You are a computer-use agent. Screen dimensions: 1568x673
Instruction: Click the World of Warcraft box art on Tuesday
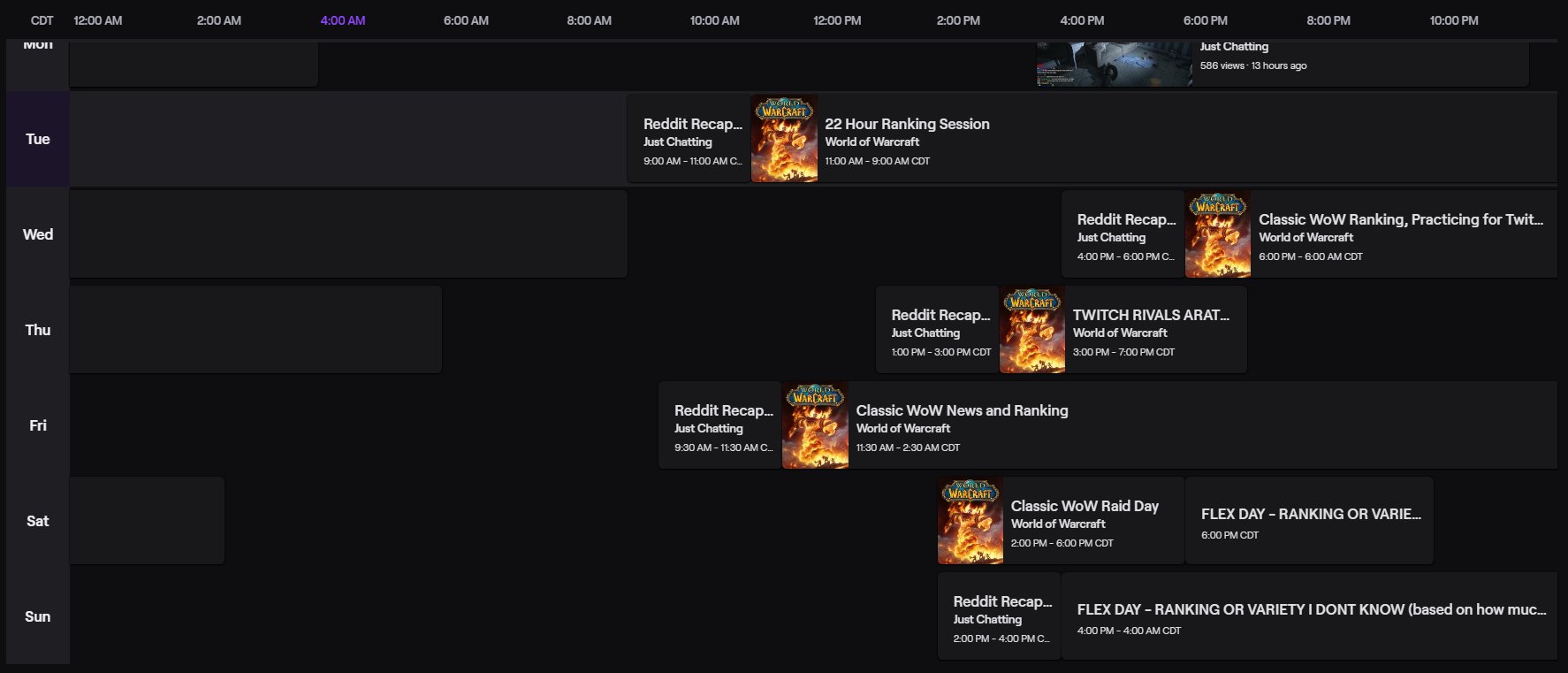coord(784,139)
